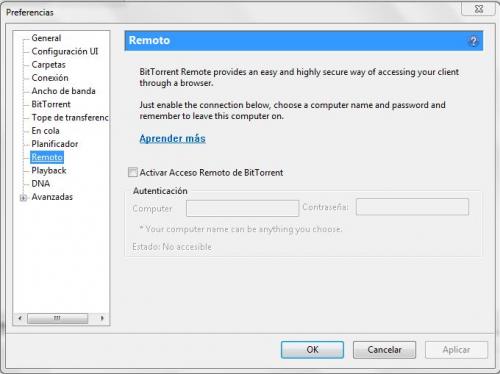This screenshot has height=374, width=500.
Task: Click the sidebar scrollbar right arrow
Action: point(102,318)
